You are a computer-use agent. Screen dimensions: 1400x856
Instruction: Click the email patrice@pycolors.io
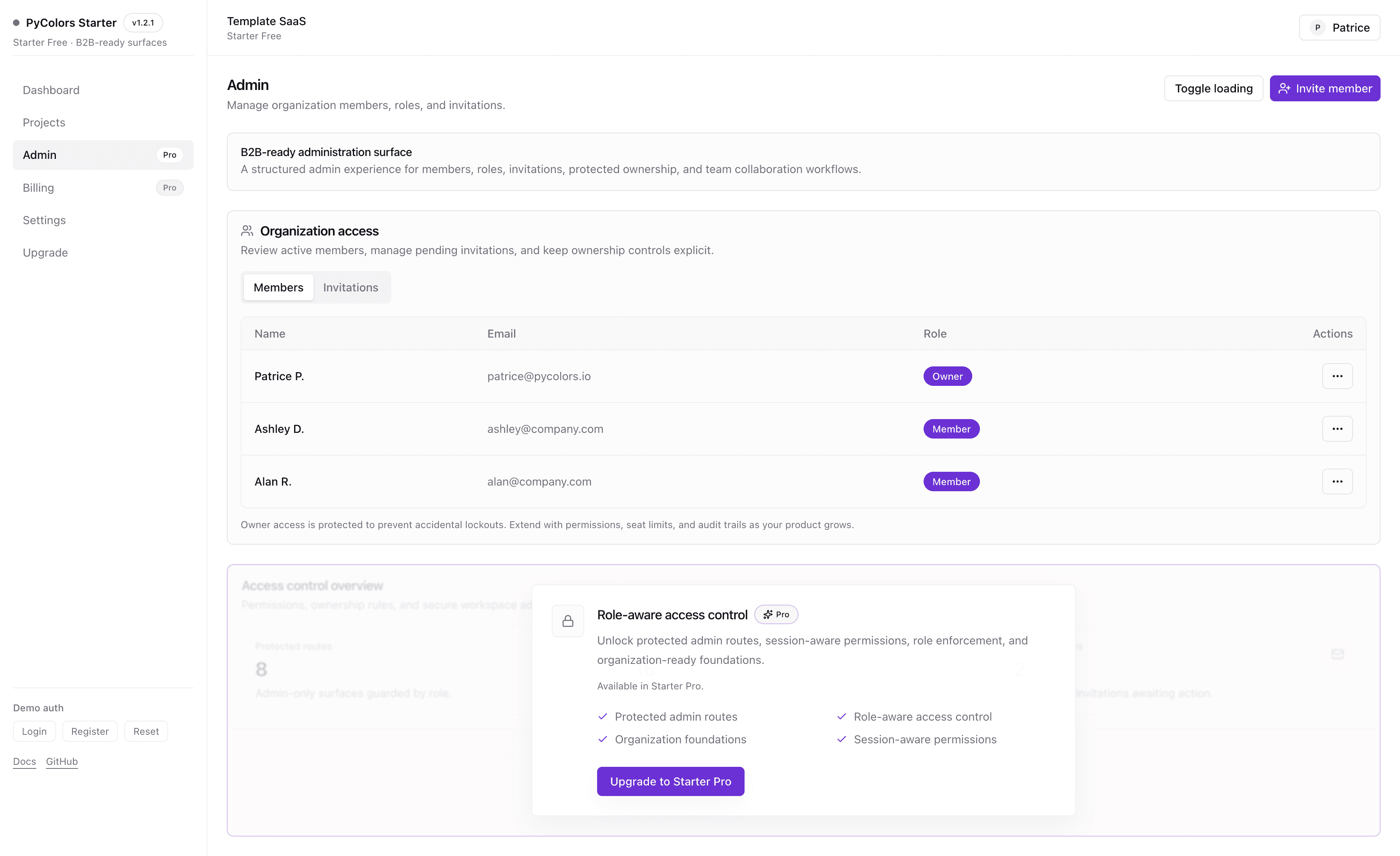pos(539,376)
